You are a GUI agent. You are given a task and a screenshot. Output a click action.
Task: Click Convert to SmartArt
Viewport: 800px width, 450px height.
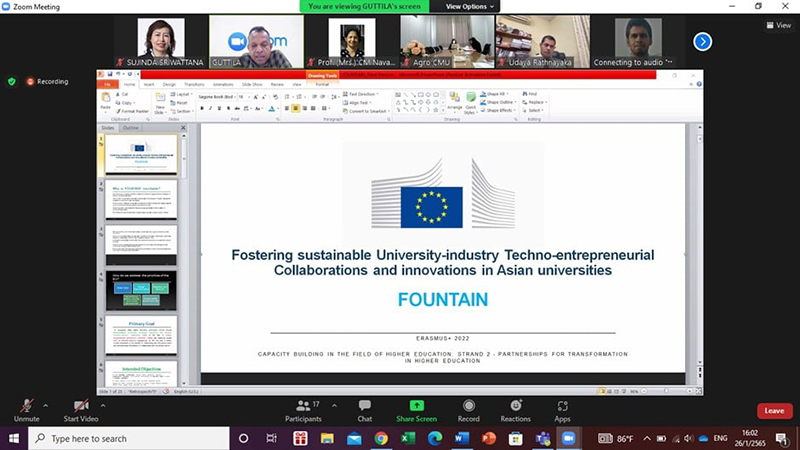coord(366,111)
